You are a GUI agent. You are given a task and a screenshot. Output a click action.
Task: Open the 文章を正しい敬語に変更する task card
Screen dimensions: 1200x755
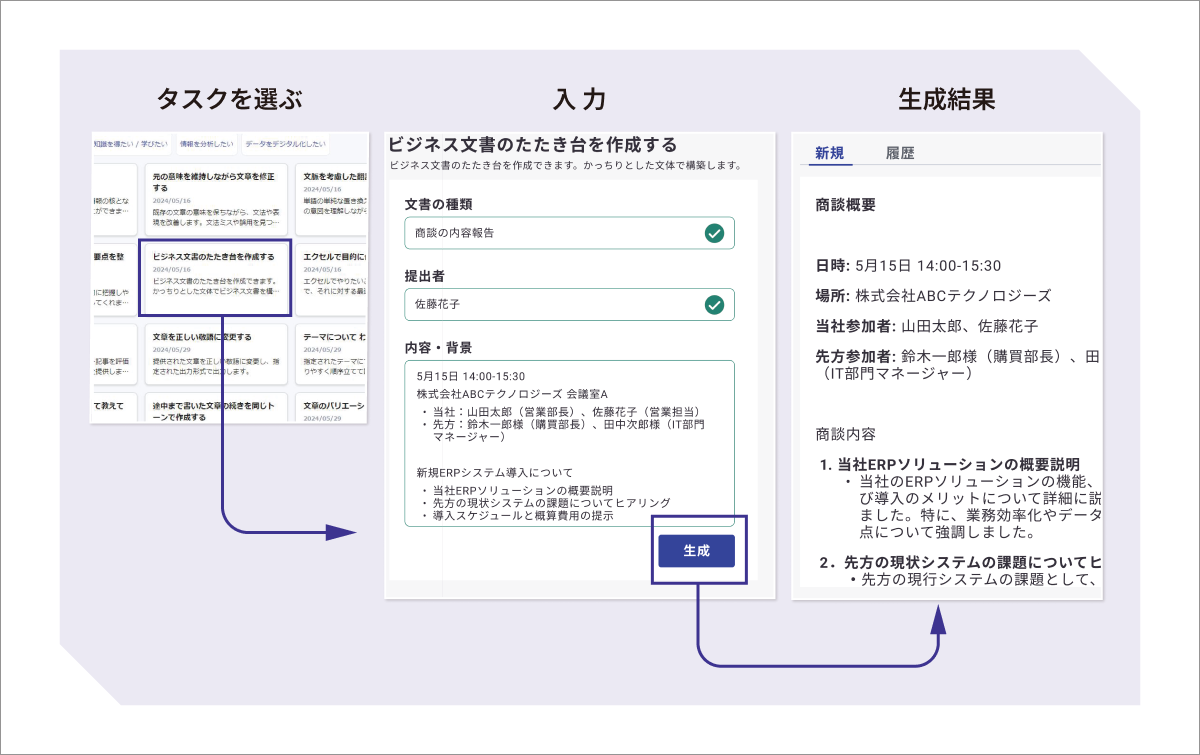pyautogui.click(x=216, y=355)
